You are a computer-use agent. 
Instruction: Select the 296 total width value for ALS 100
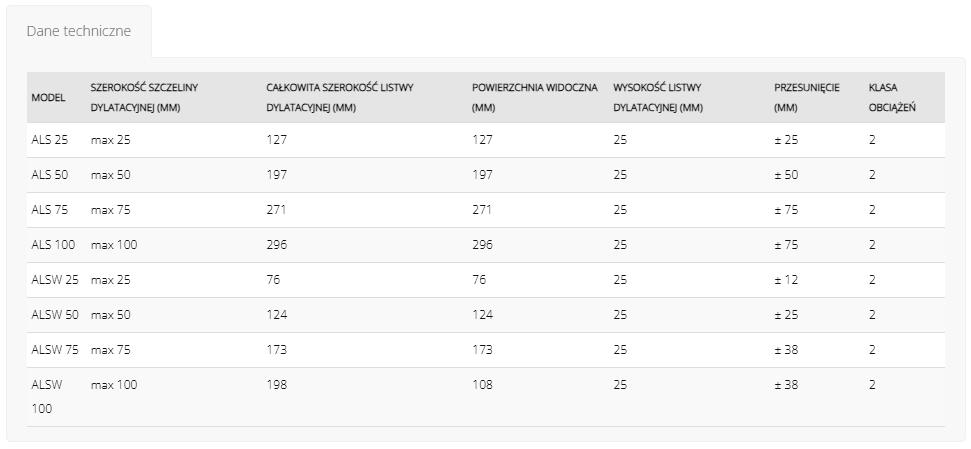tap(277, 245)
